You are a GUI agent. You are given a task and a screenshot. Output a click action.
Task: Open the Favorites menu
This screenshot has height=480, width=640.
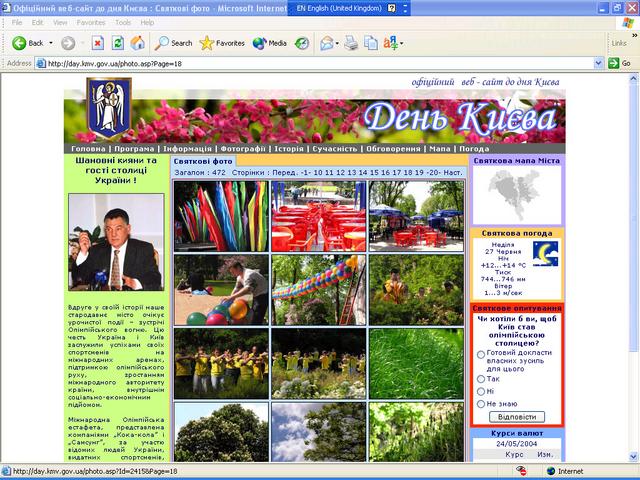click(x=91, y=22)
